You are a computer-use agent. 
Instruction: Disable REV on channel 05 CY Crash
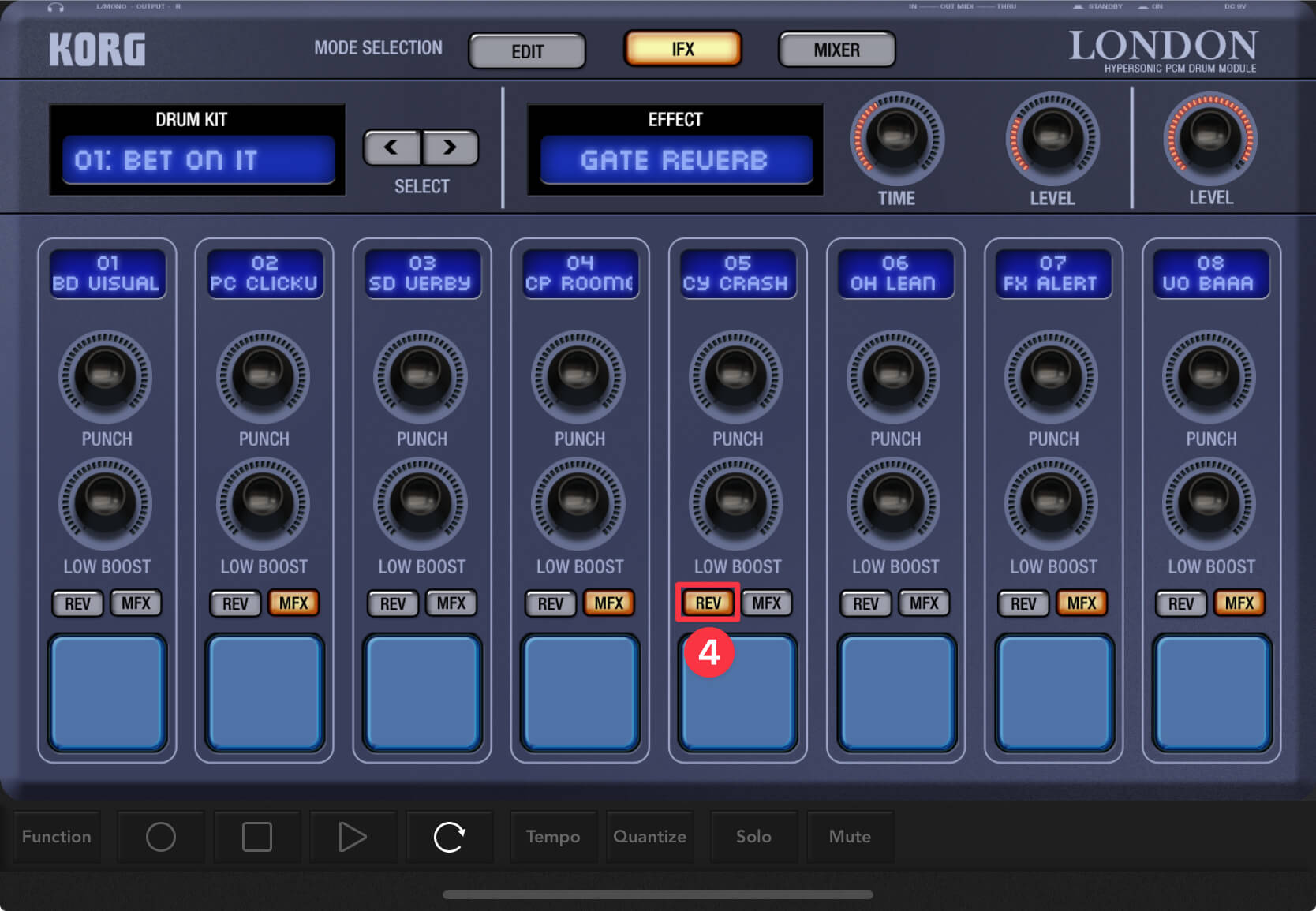coord(708,603)
